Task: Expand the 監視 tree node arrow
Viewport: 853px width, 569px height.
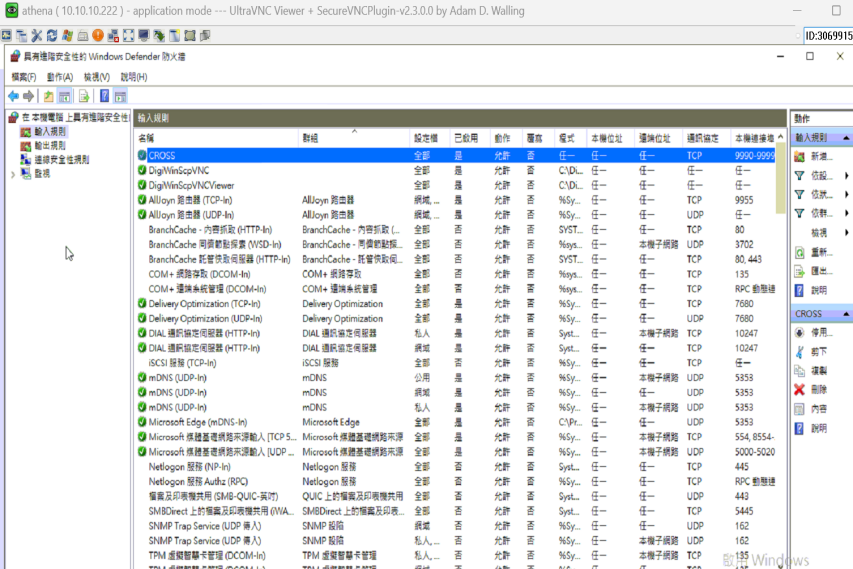Action: [x=13, y=174]
